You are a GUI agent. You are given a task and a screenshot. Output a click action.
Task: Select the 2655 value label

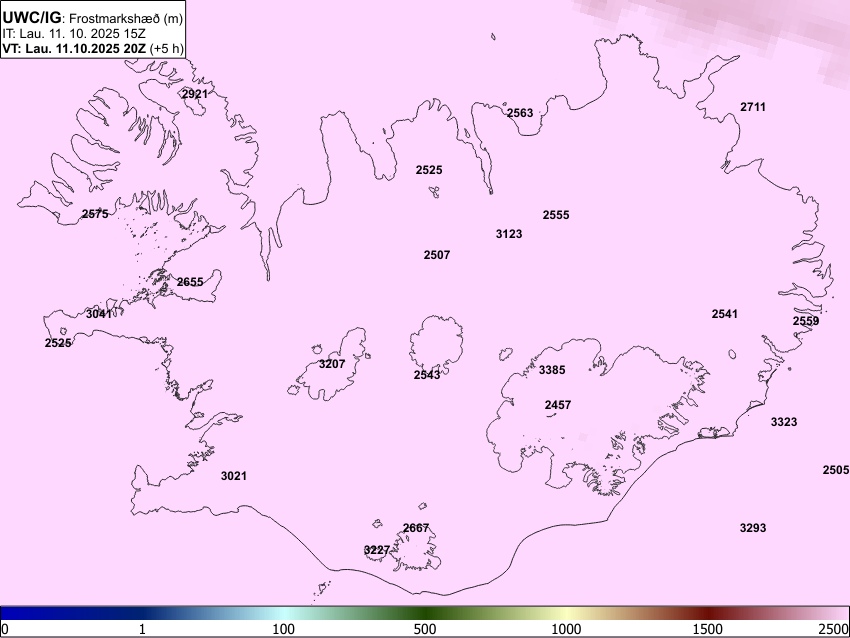pos(190,282)
